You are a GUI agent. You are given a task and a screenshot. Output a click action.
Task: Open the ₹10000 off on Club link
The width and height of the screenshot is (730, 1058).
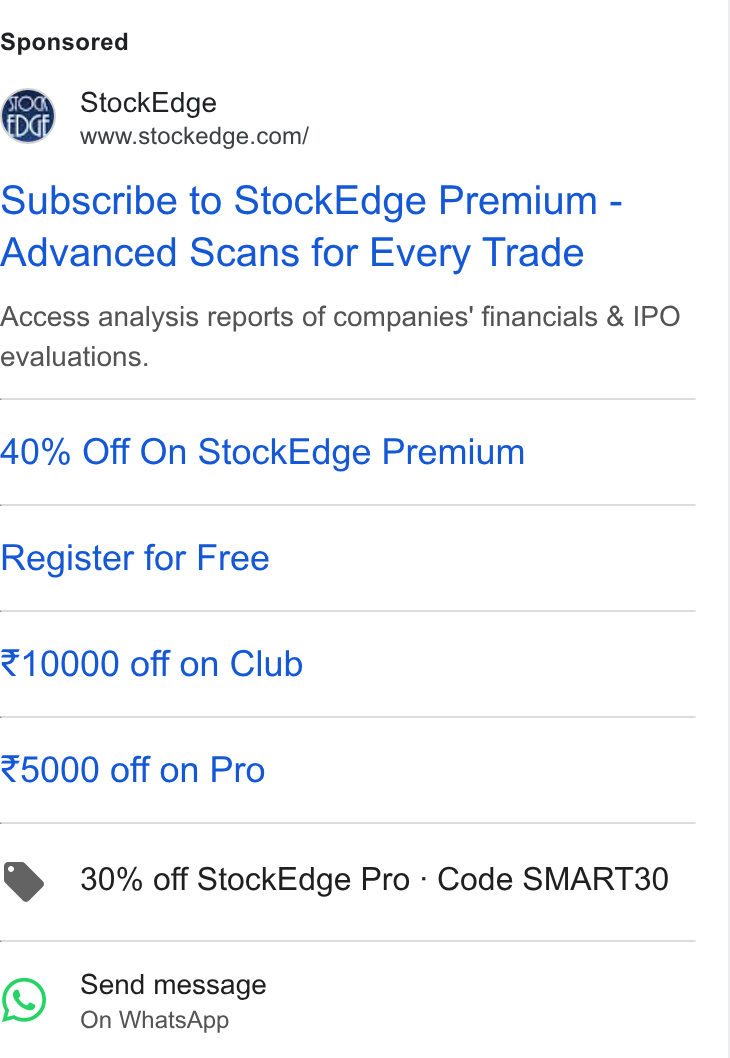pos(151,663)
